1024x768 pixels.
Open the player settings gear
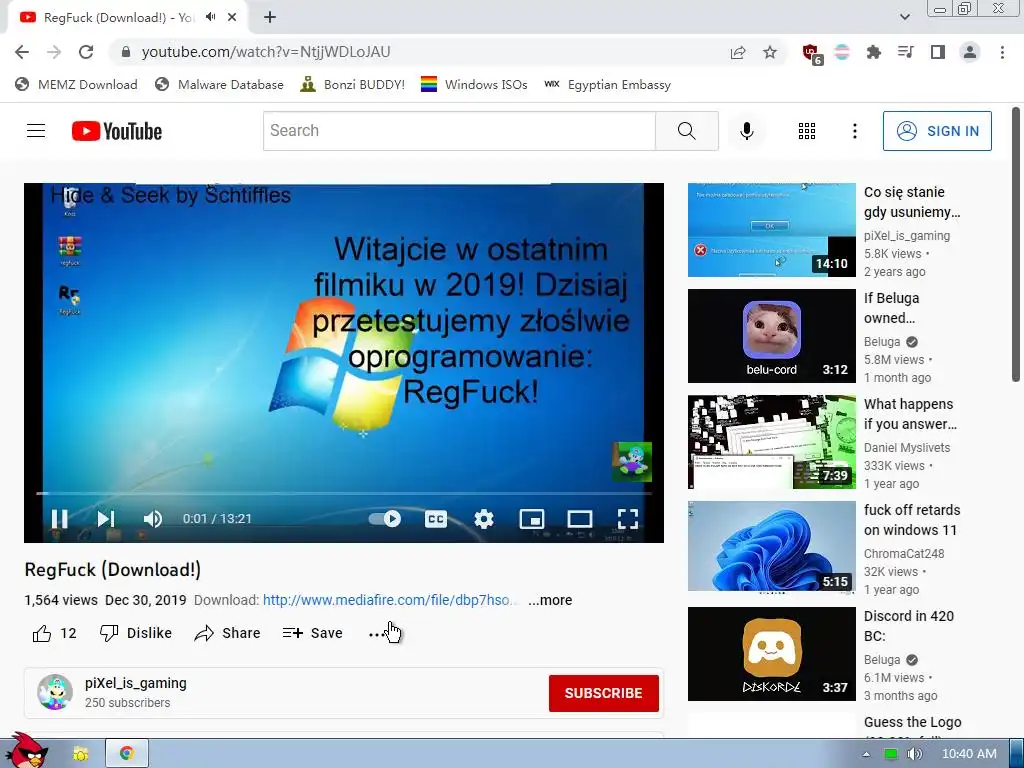484,519
